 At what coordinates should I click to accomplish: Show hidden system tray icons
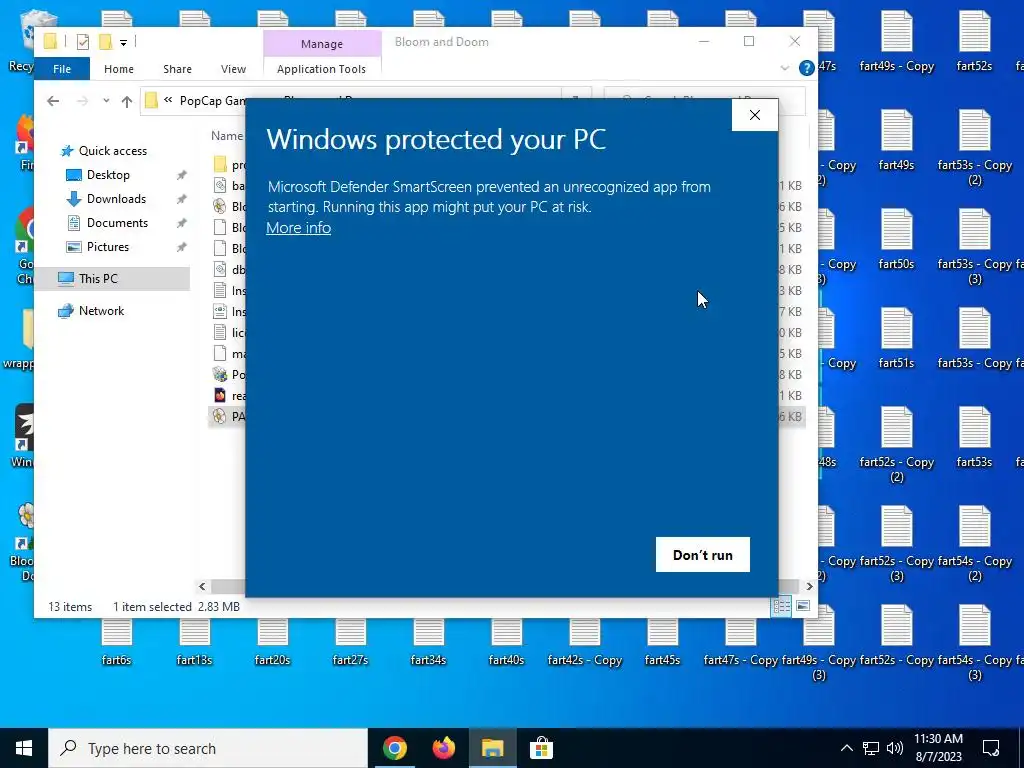tap(846, 748)
